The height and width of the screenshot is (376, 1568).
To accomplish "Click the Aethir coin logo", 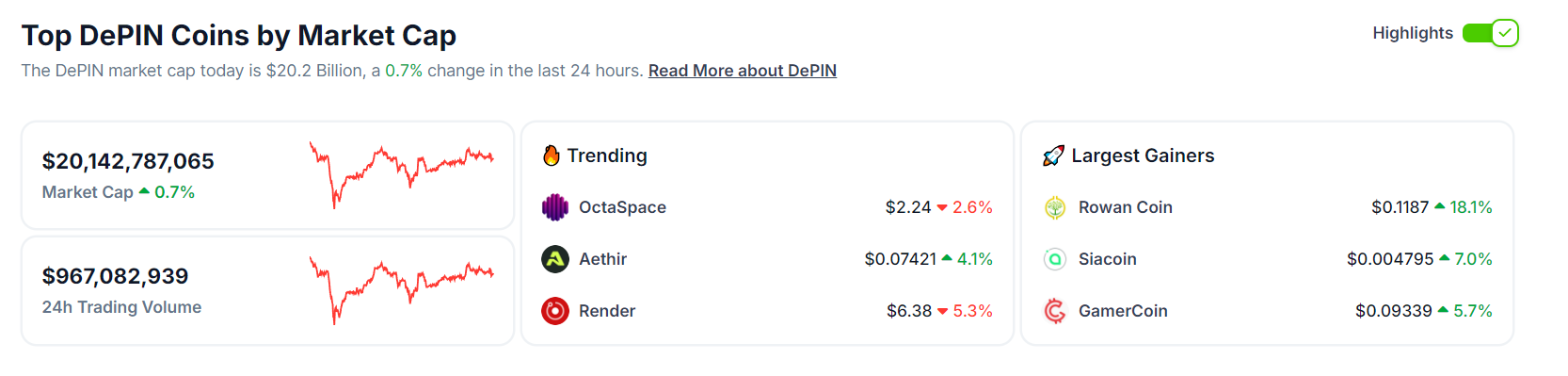I will (x=555, y=259).
